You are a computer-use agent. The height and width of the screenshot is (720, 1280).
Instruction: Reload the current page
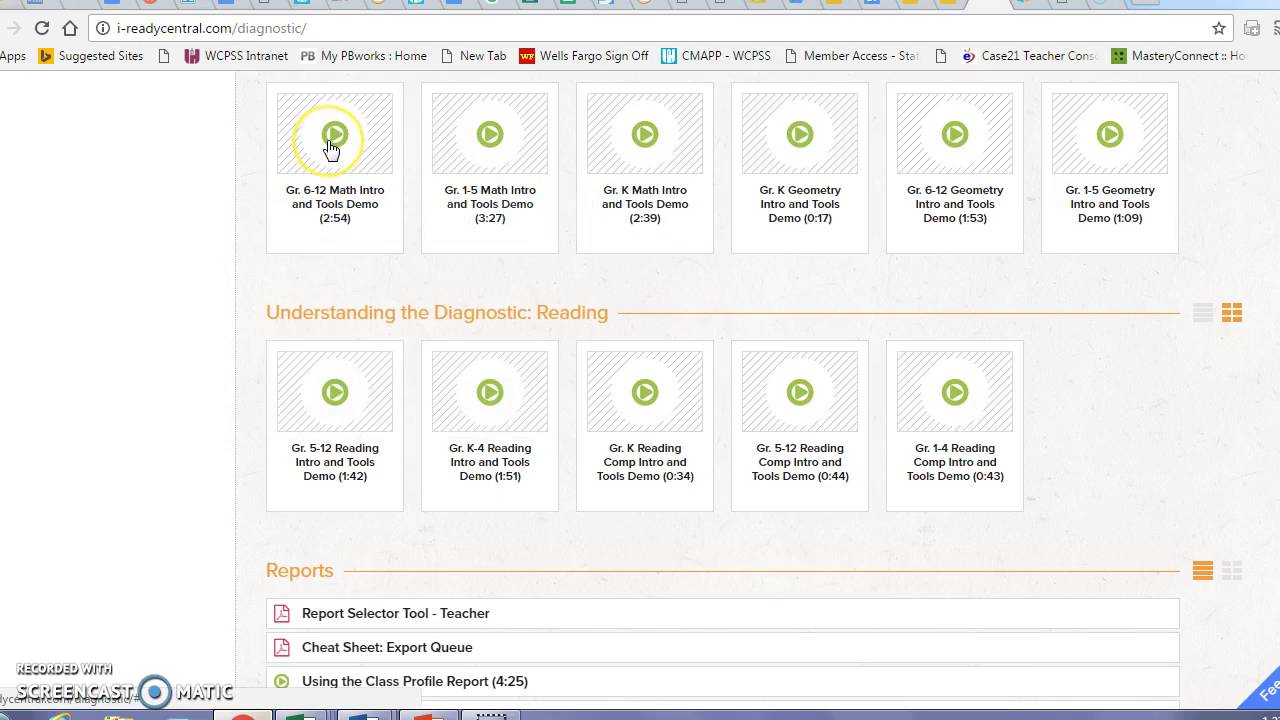point(42,28)
